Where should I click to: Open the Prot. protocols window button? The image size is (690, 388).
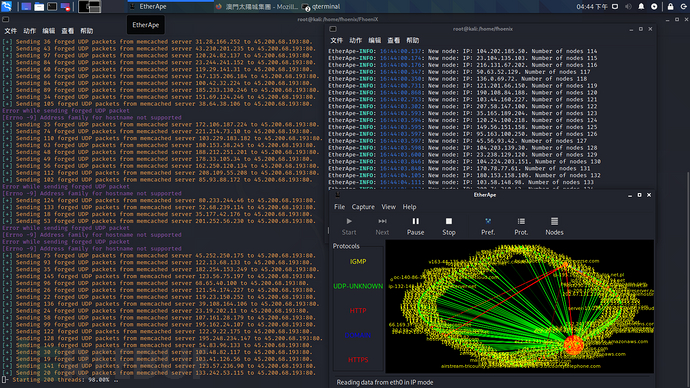pyautogui.click(x=521, y=226)
